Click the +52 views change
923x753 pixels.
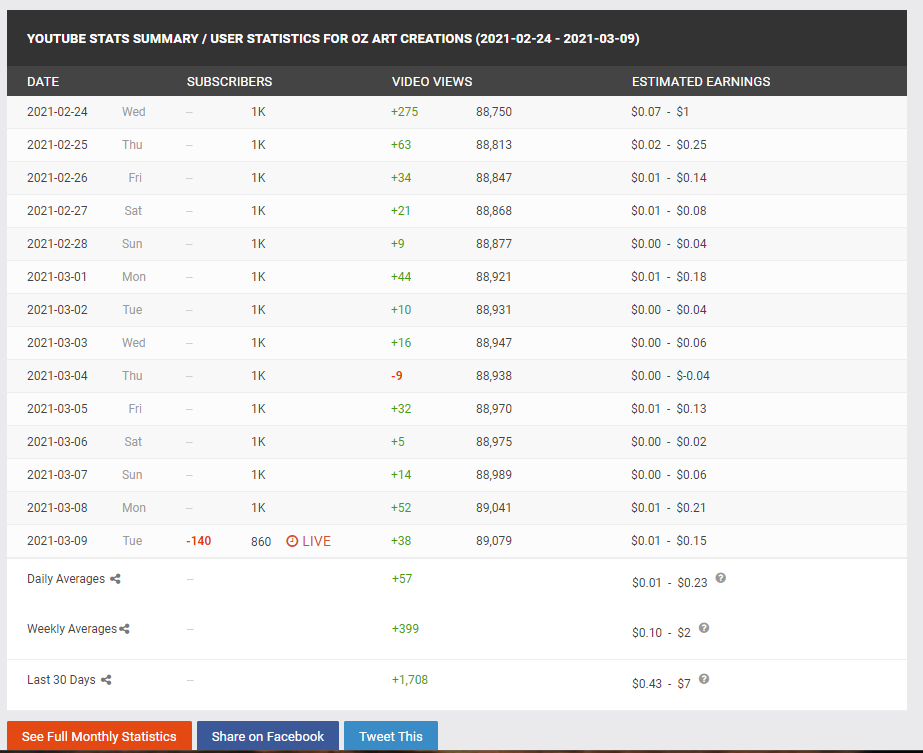pos(401,507)
